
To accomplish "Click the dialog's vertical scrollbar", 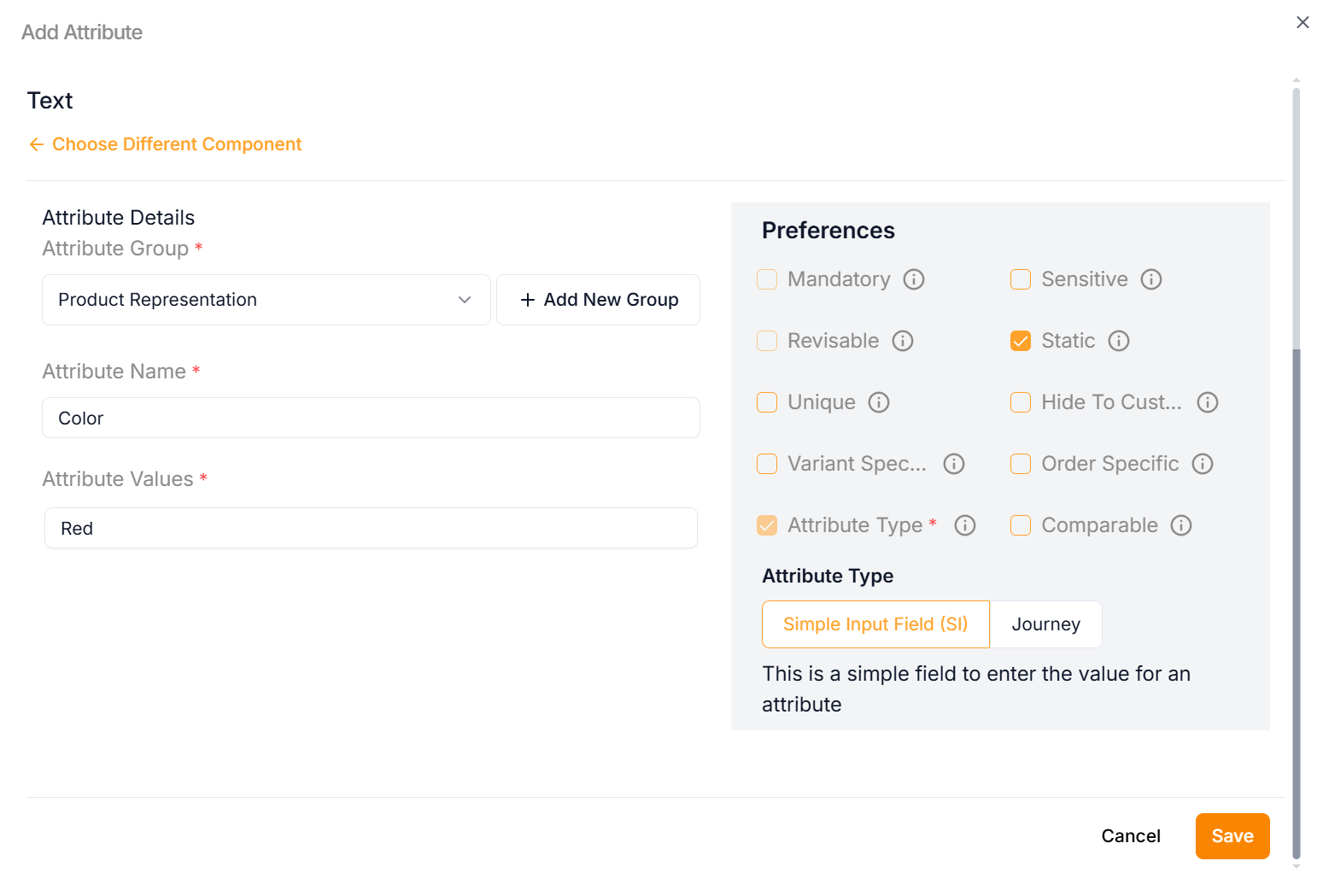I will point(1297,598).
